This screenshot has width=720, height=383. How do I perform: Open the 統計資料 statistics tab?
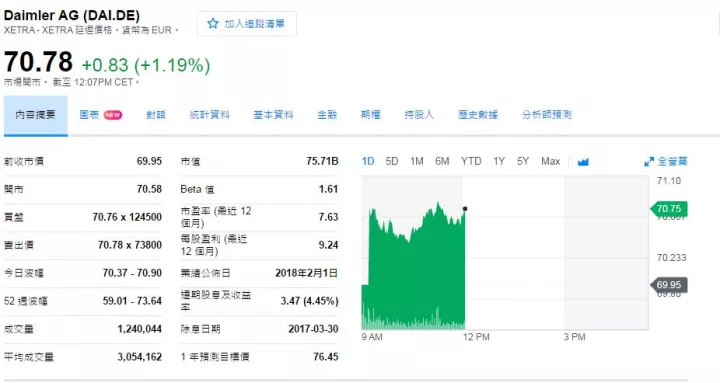209,115
